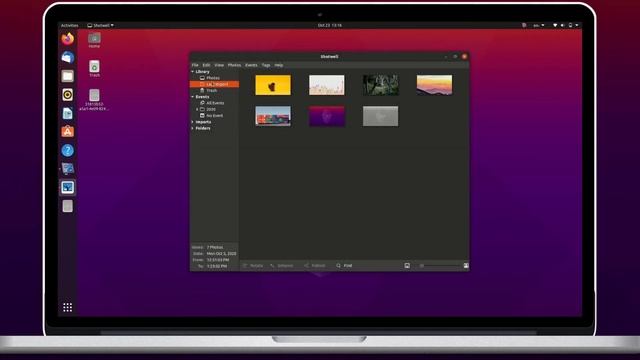The image size is (640, 360).
Task: Collapse the Library section in the sidebar
Action: (193, 72)
